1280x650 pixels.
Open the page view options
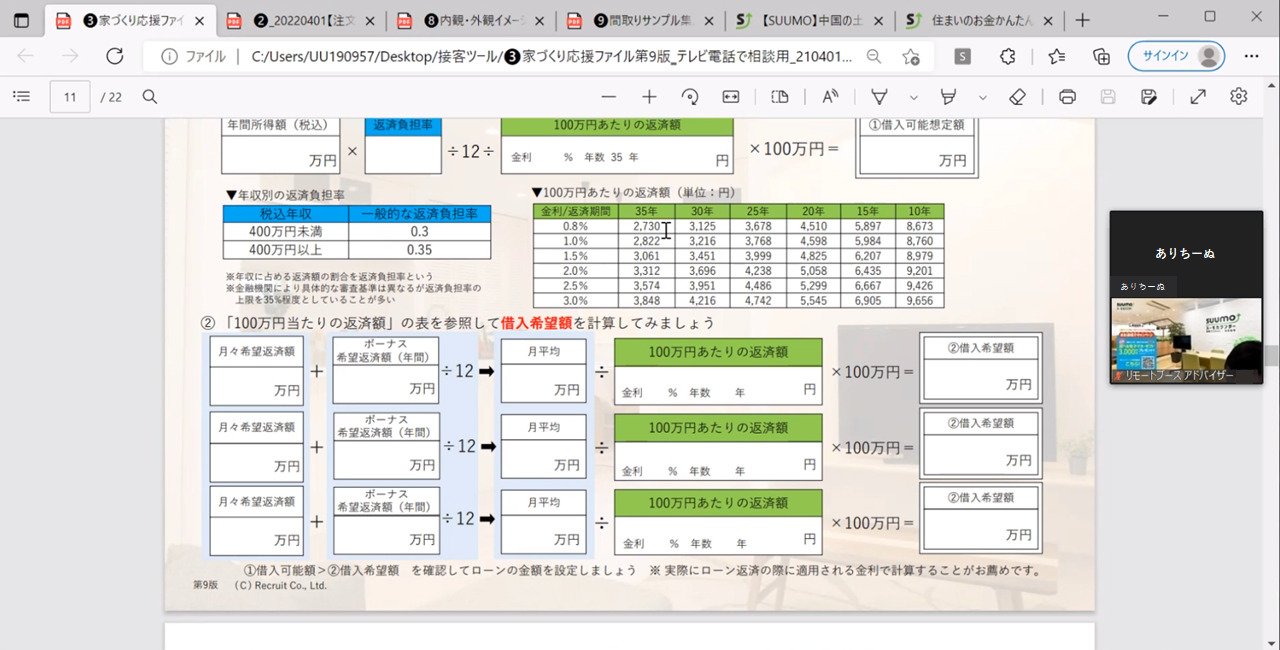tap(780, 97)
